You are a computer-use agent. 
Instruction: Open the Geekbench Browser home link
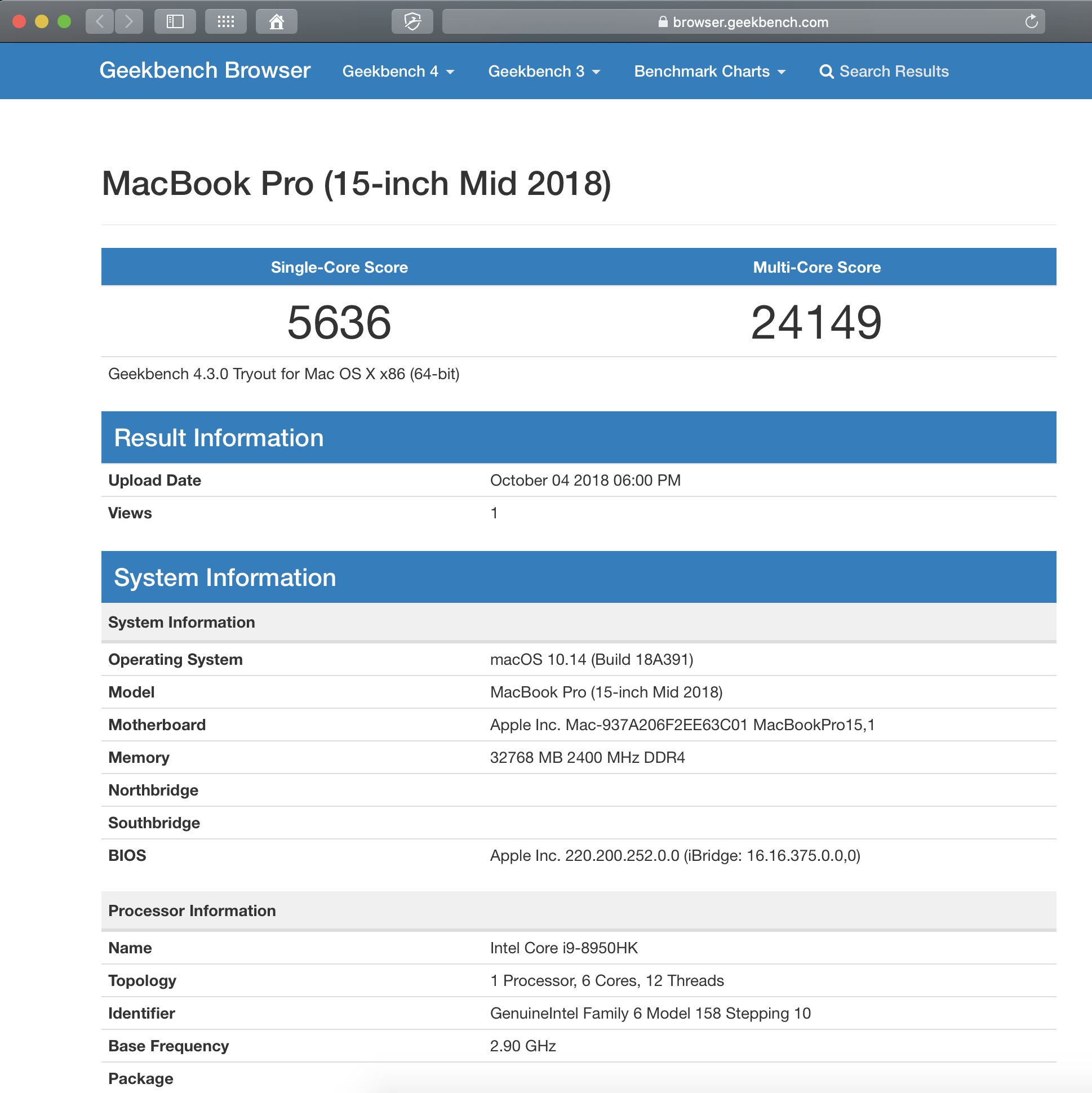(205, 70)
